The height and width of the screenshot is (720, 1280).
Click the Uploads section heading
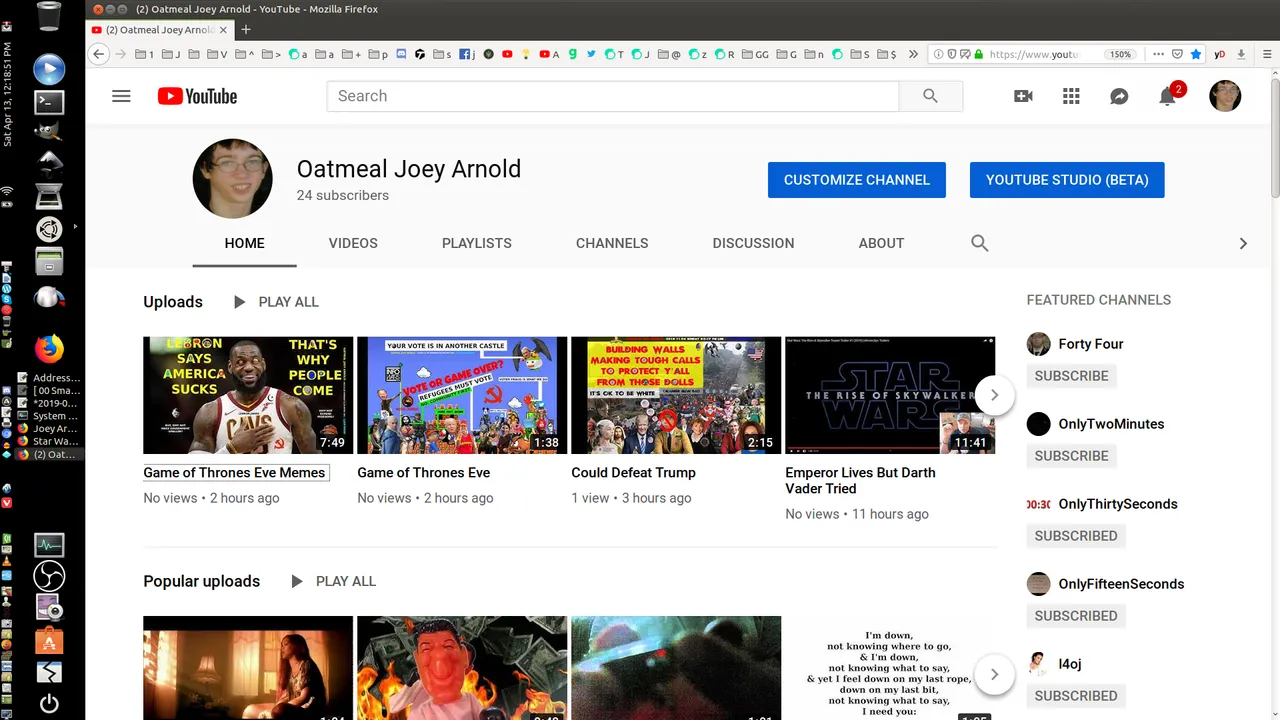click(x=173, y=302)
